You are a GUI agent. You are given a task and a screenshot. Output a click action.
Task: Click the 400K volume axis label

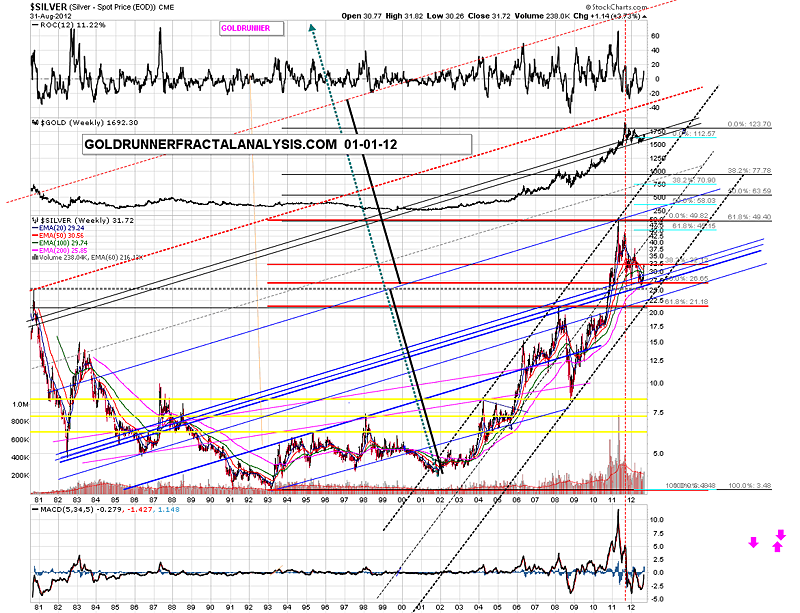(x=20, y=458)
